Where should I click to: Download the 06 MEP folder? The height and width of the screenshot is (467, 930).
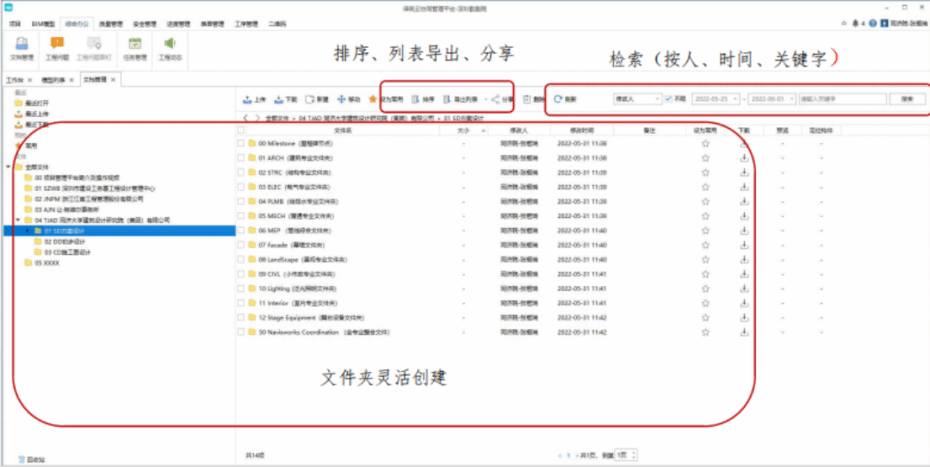click(744, 230)
